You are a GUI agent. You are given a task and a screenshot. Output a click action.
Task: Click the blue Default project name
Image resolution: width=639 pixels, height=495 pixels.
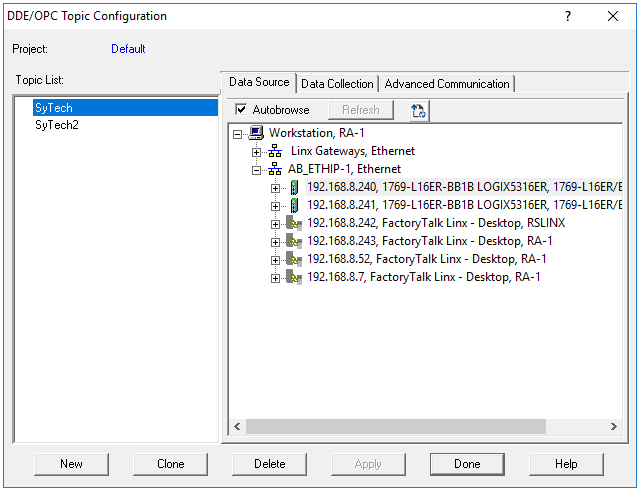(128, 49)
